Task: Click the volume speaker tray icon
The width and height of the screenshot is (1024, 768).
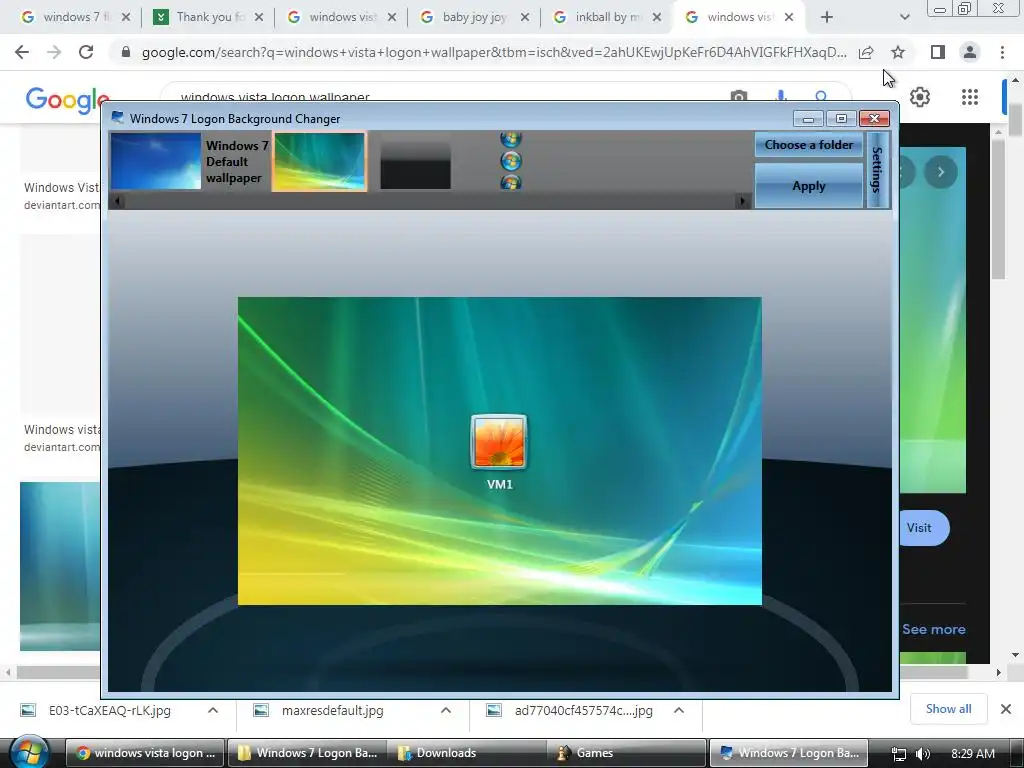Action: [x=923, y=754]
